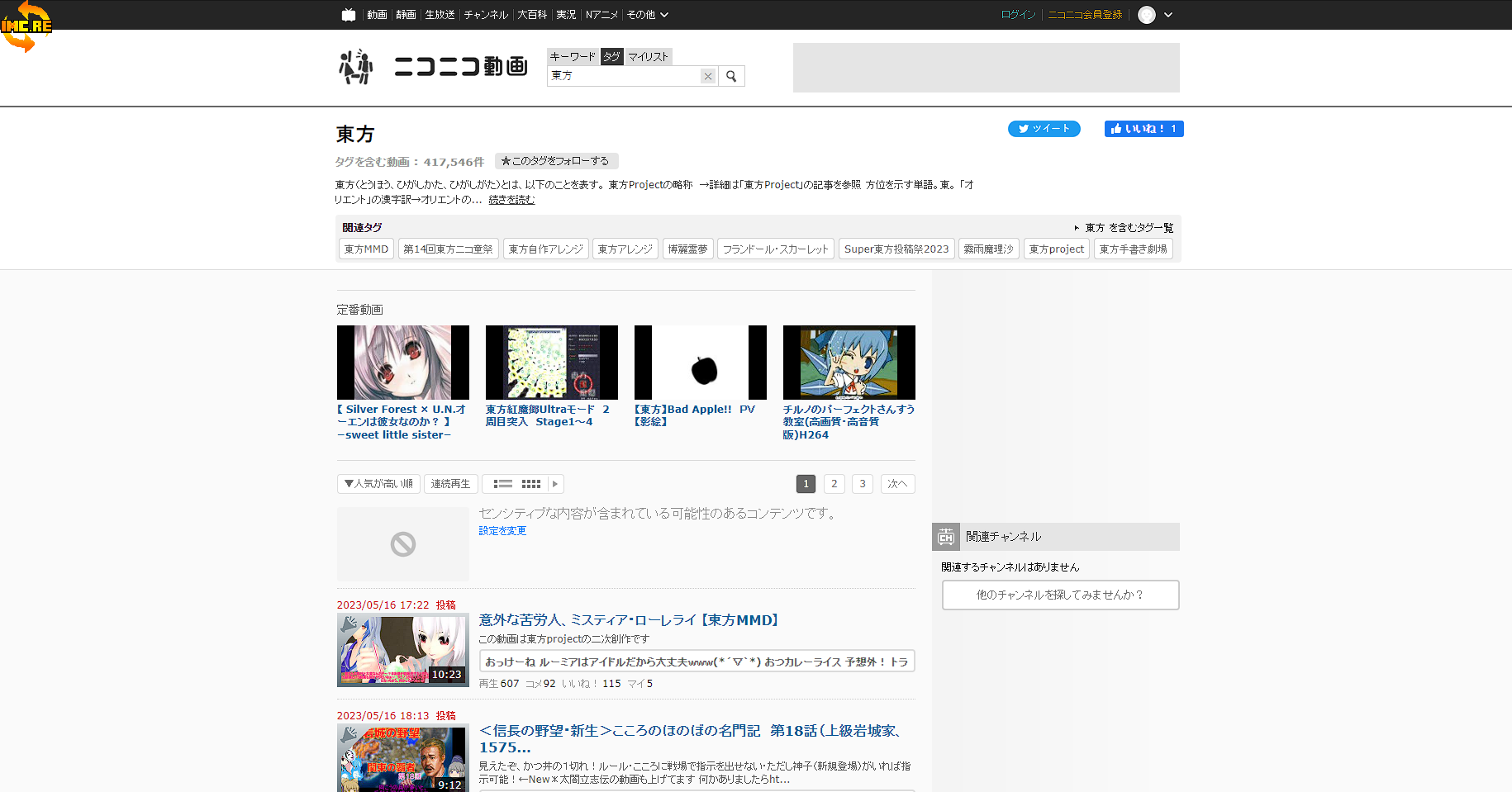
Task: Expand the view options arrow beside grid icon
Action: coord(555,484)
